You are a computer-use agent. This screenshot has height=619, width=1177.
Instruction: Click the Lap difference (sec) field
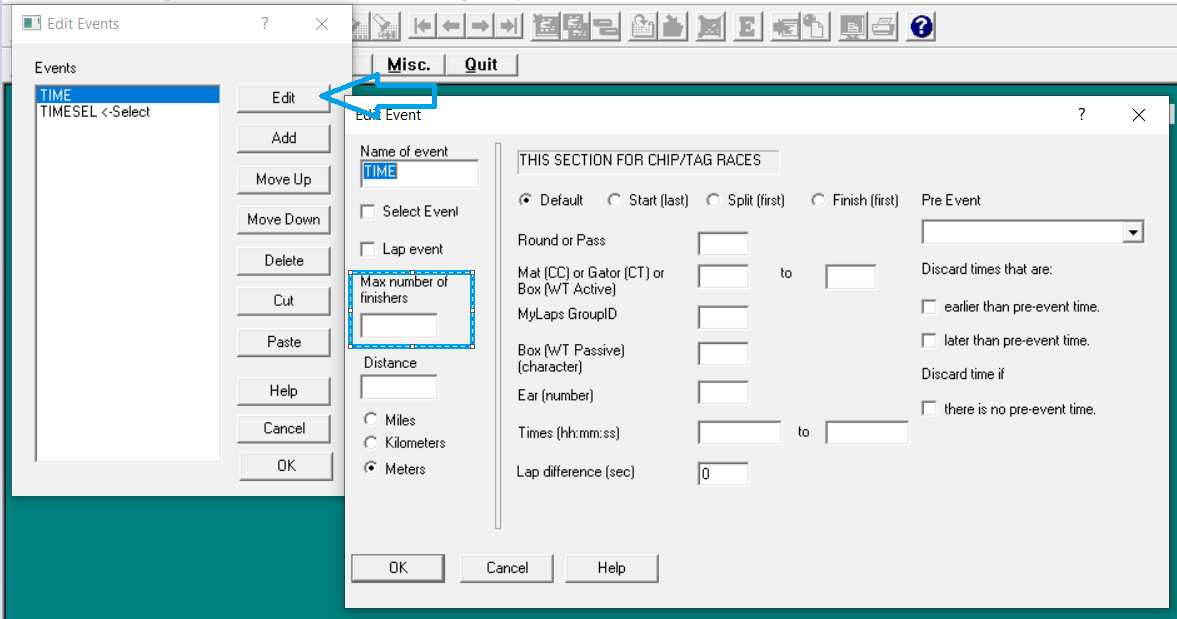[723, 473]
